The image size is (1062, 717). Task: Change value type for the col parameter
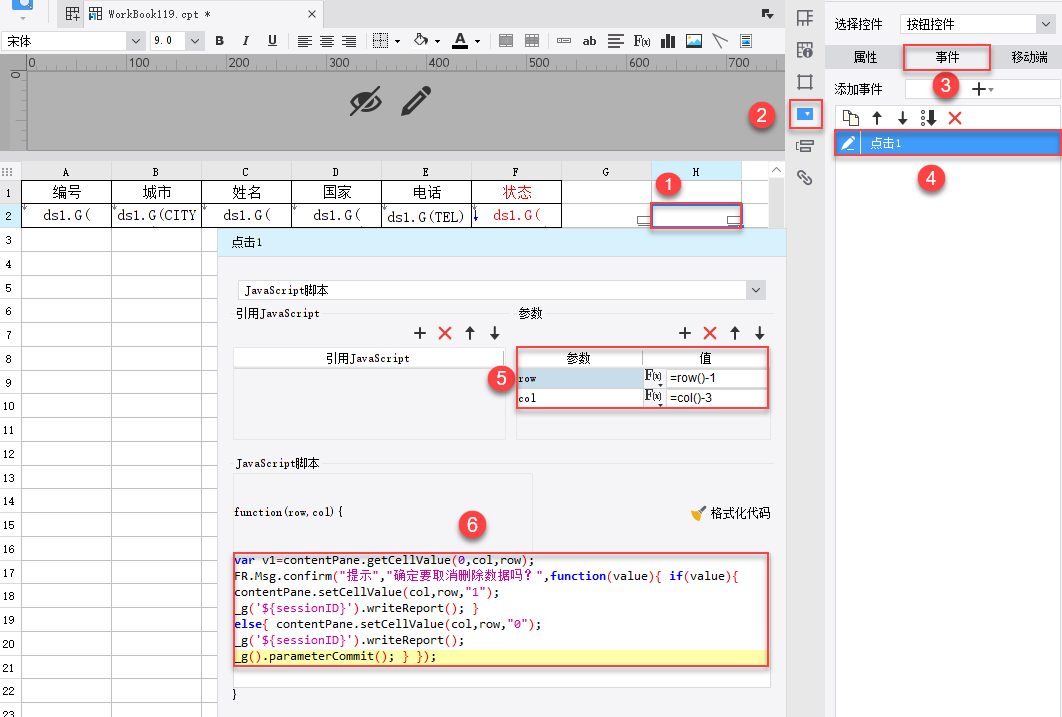(654, 397)
